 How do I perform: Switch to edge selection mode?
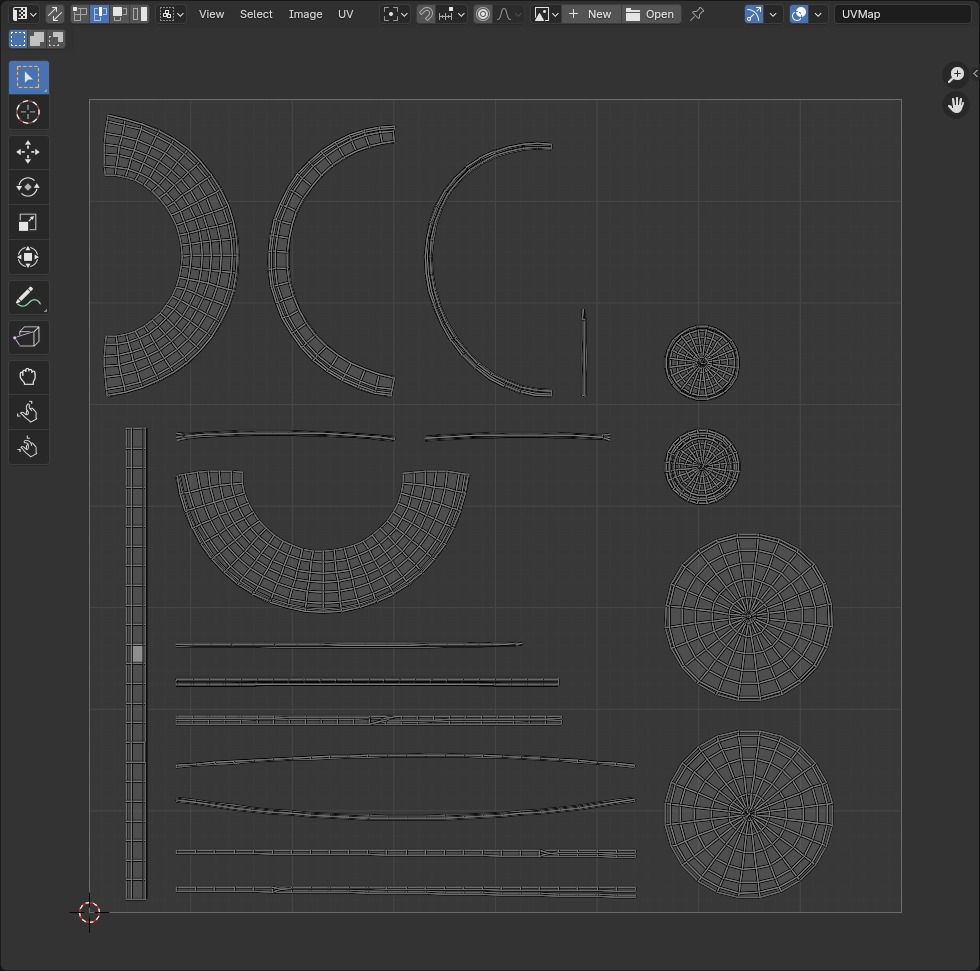[100, 14]
